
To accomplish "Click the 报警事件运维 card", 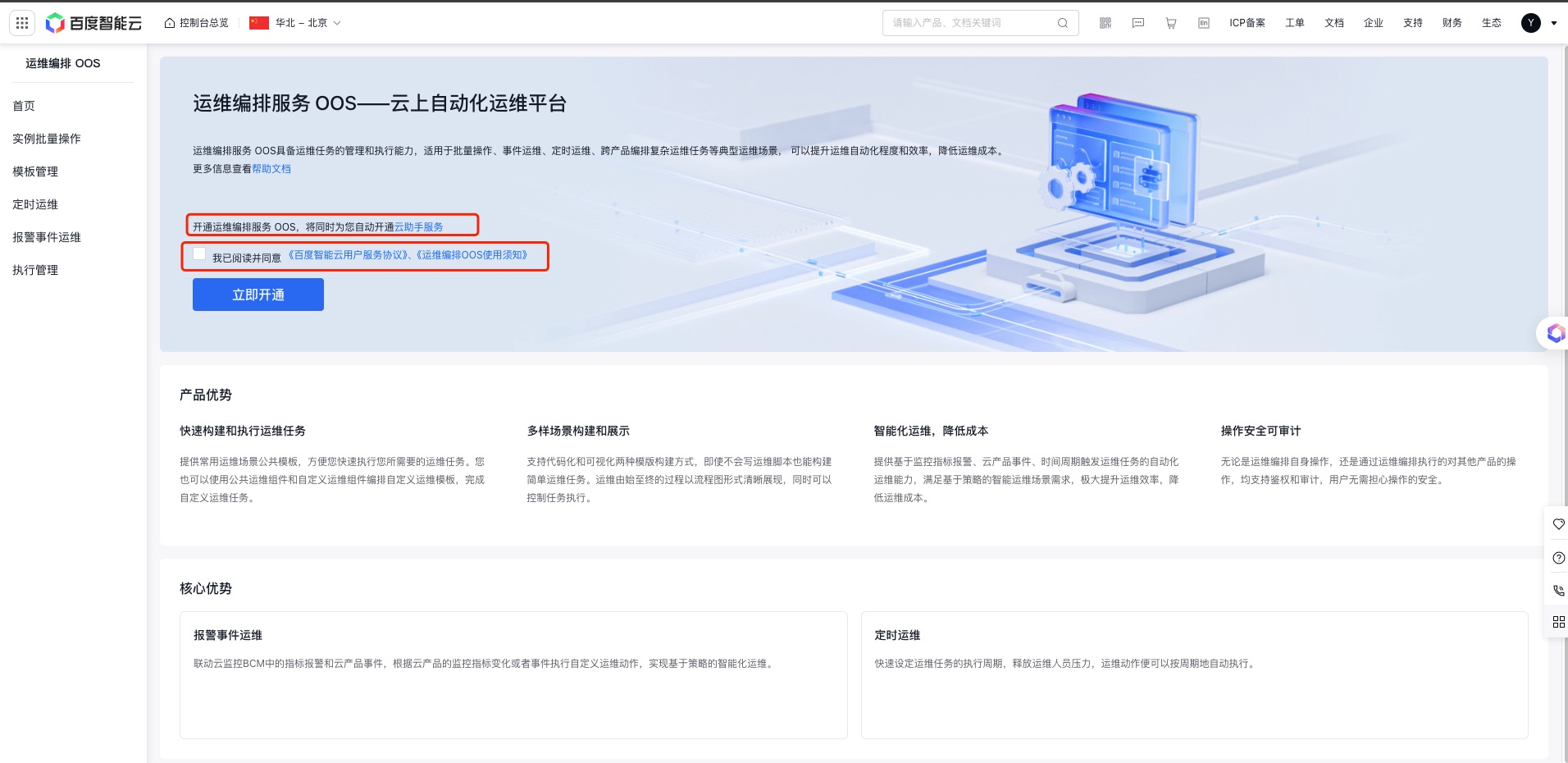I will (513, 674).
